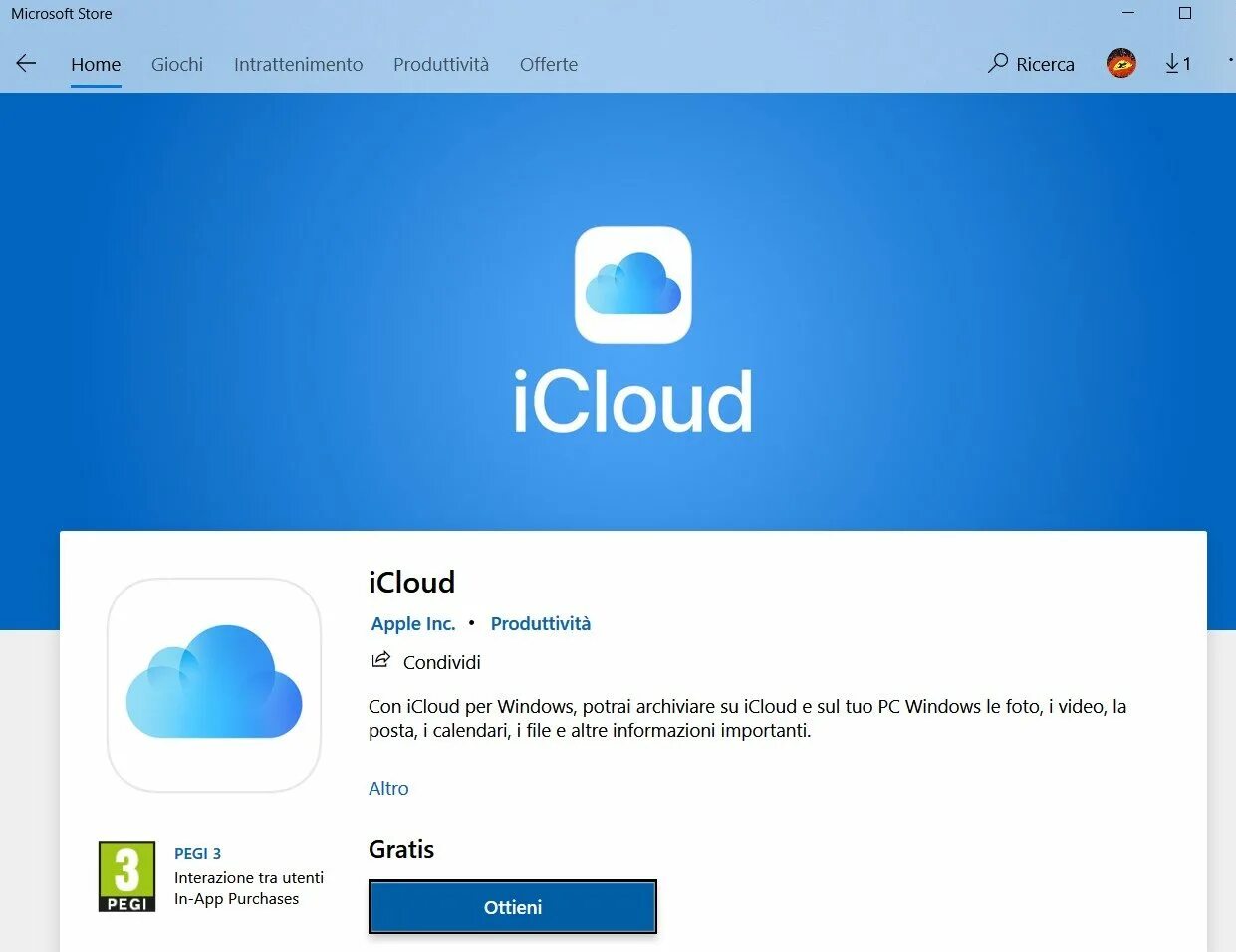Open the Intrattenimento section

click(x=298, y=64)
